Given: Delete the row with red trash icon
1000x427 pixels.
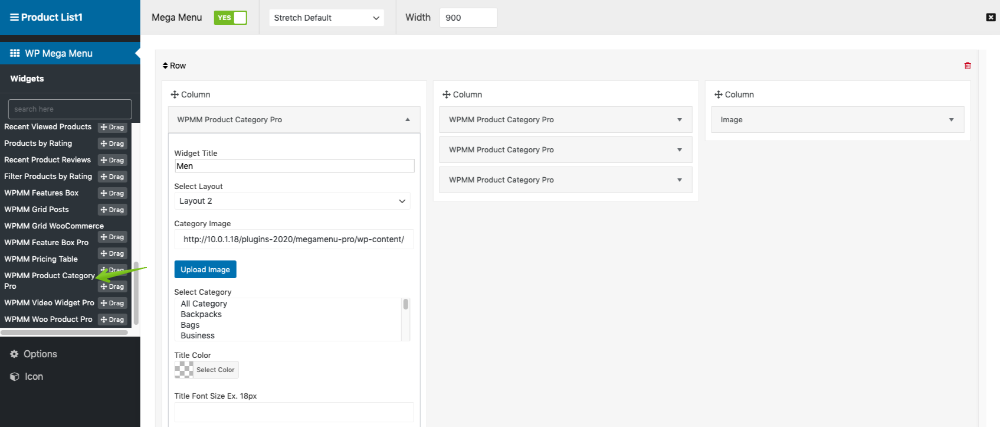Looking at the screenshot, I should pos(967,66).
